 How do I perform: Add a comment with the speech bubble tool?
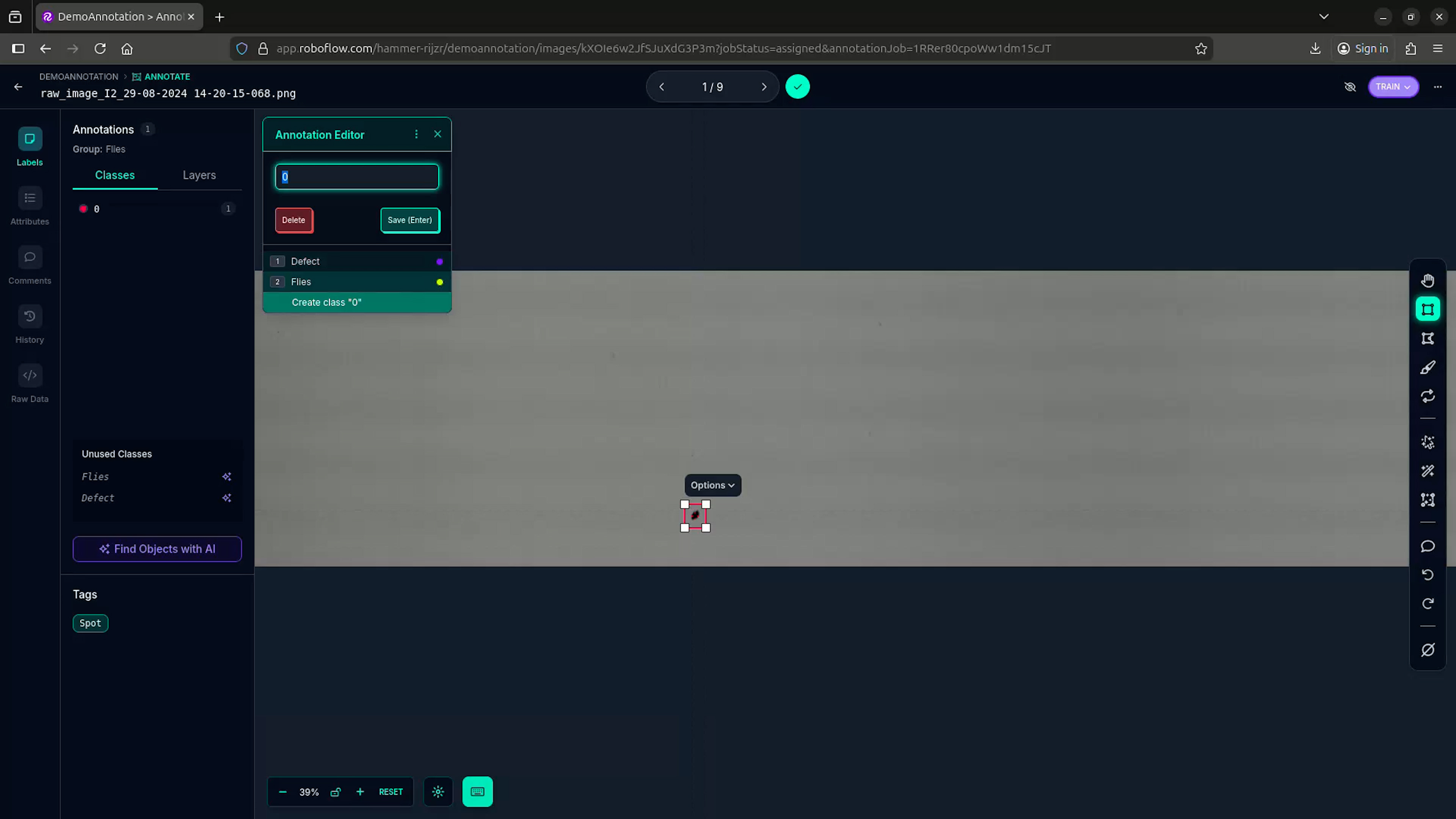[1428, 546]
